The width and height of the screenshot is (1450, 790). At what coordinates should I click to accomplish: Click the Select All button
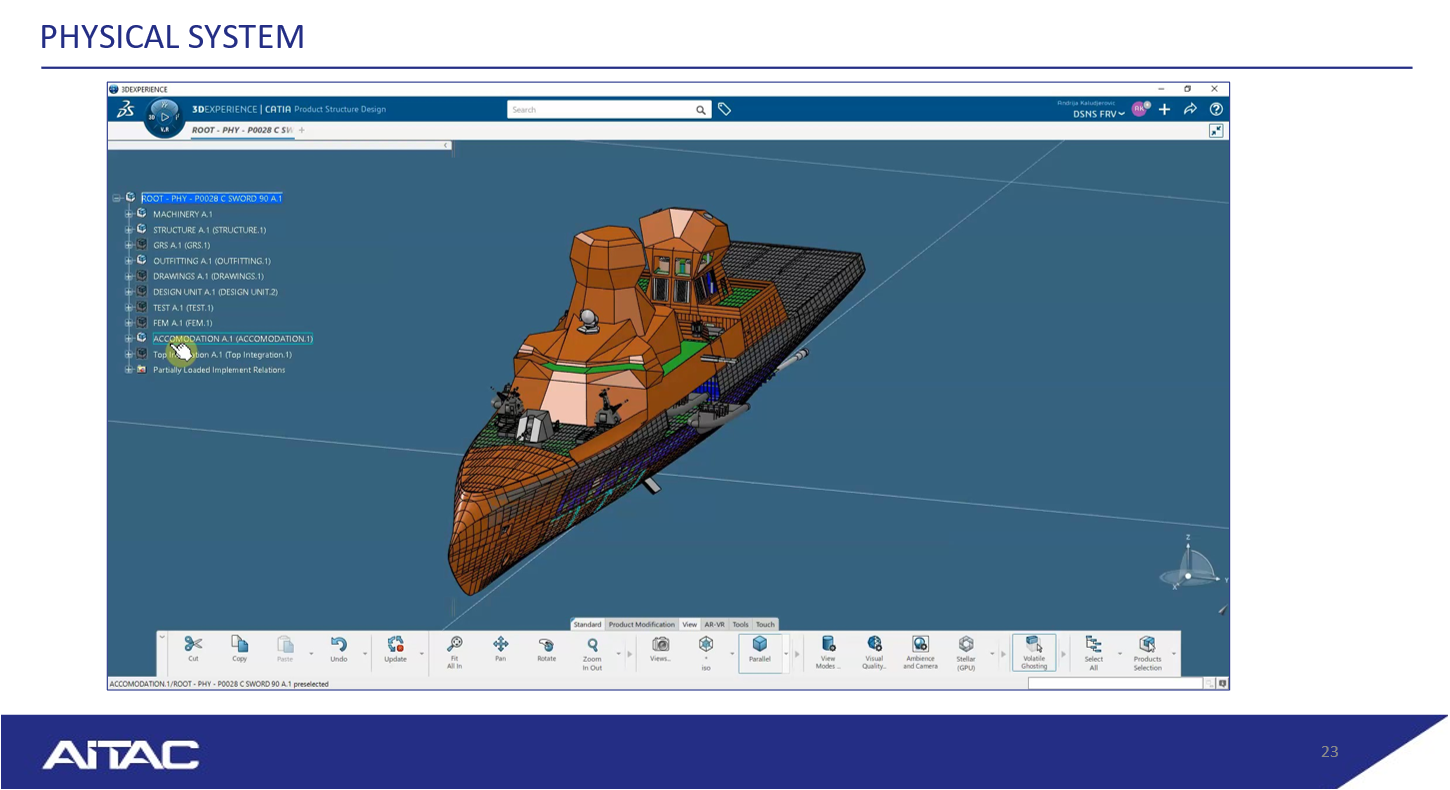tap(1093, 645)
